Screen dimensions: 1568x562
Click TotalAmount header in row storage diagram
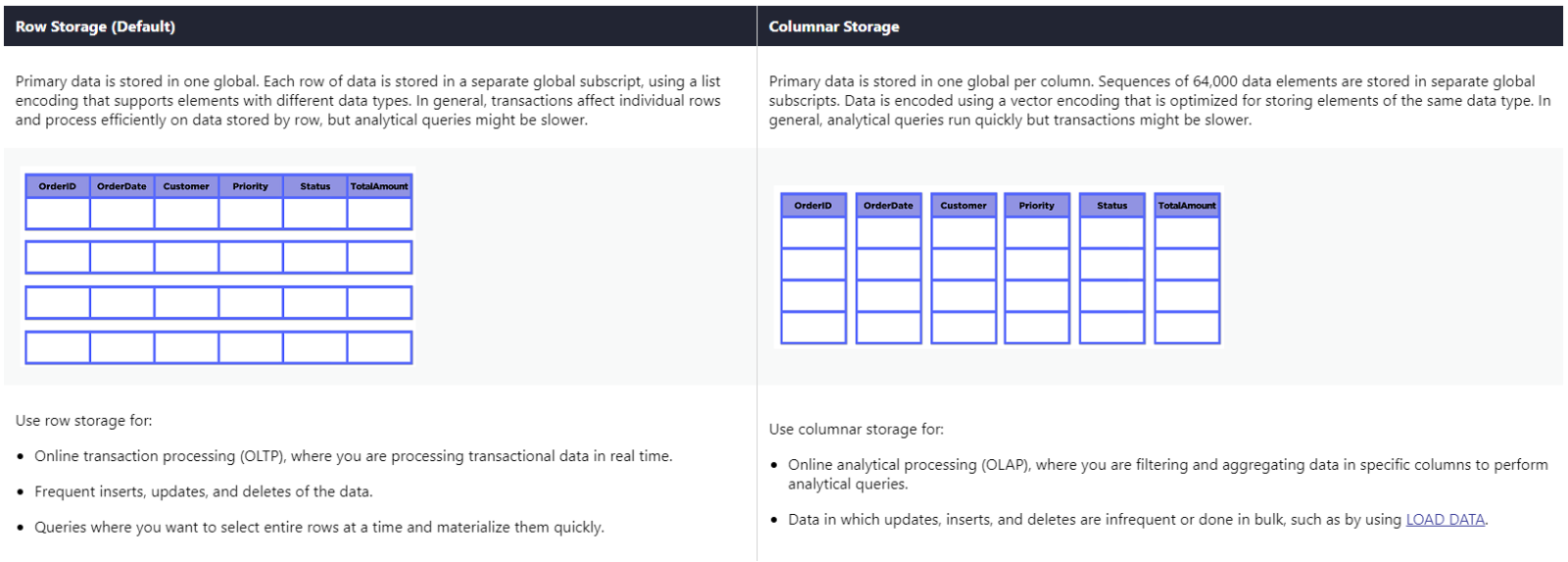379,186
